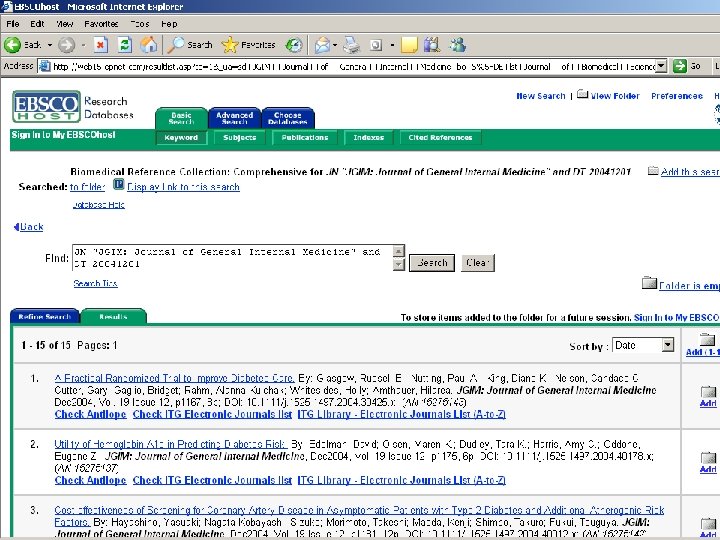Switch to the Choose Databases tab
The width and height of the screenshot is (720, 540).
point(288,118)
